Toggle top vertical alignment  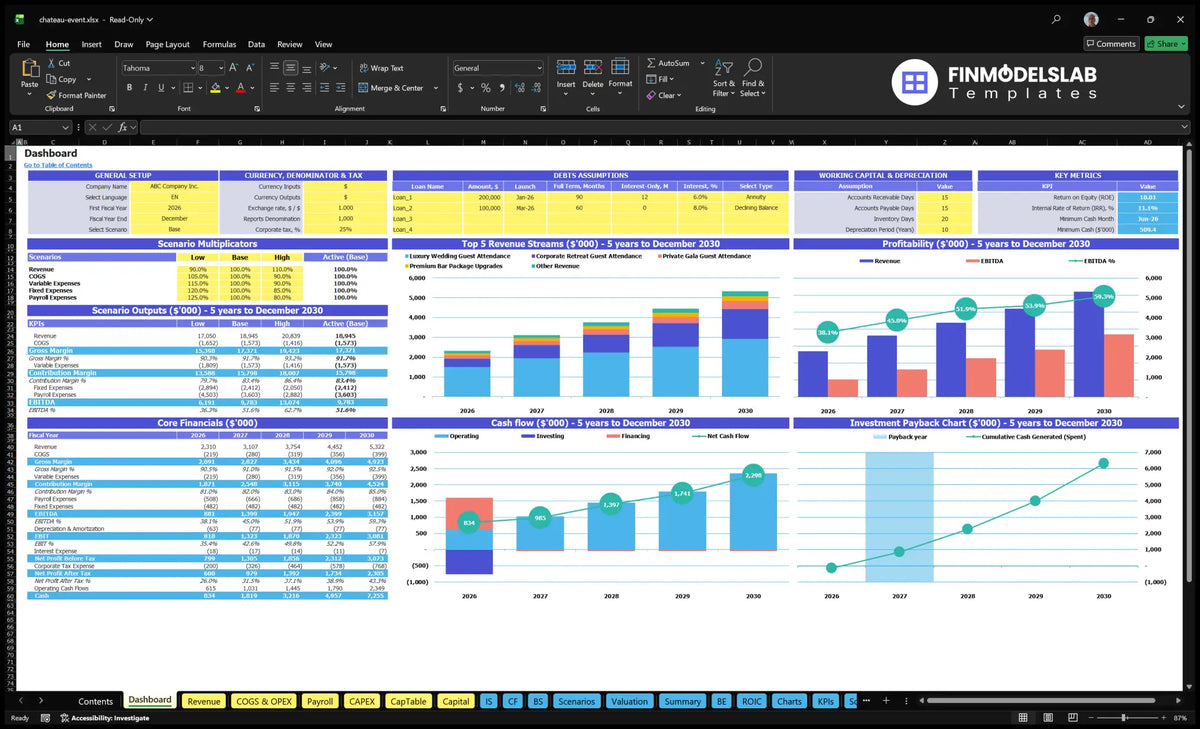coord(275,68)
